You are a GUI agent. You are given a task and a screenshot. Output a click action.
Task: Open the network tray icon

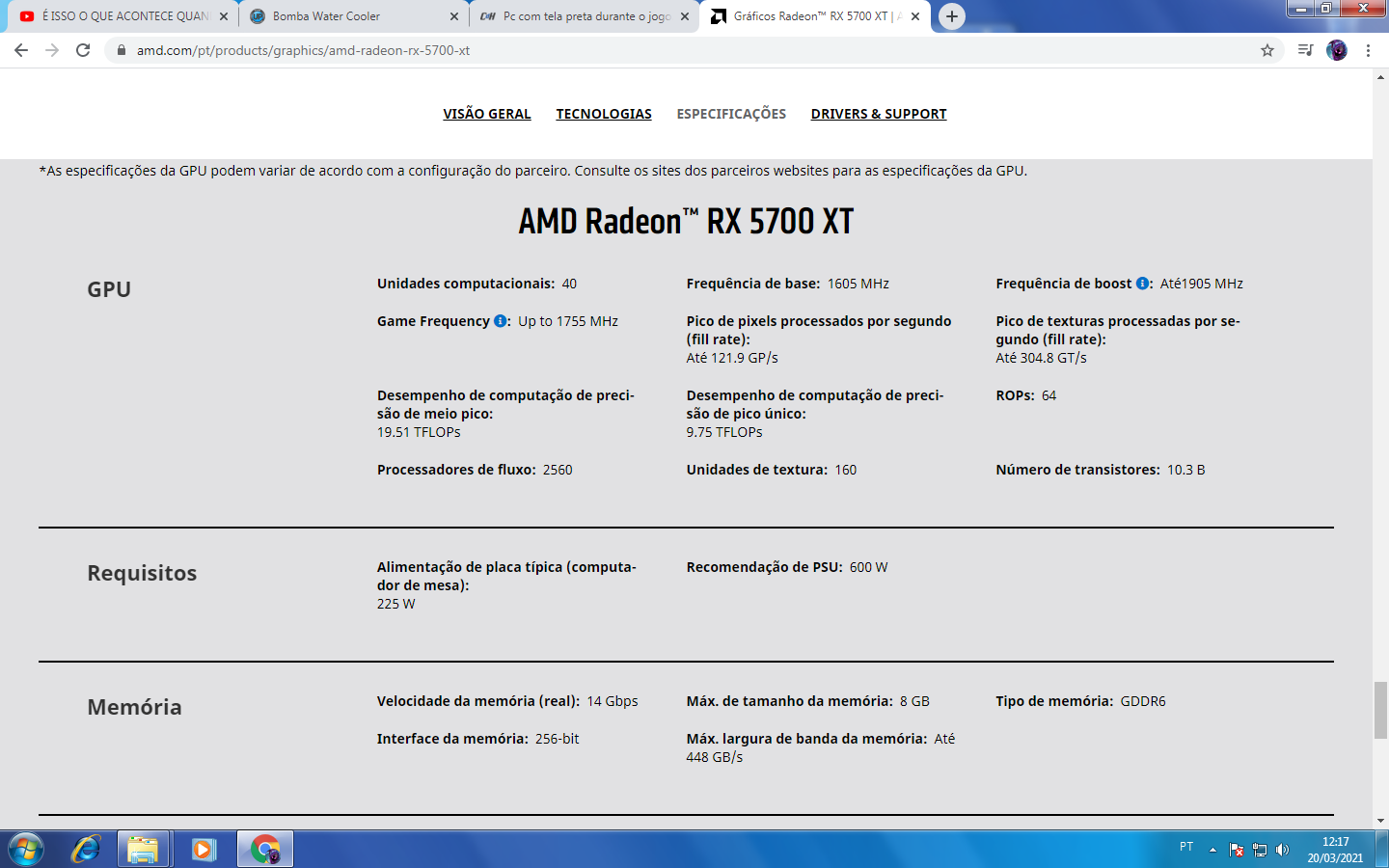tap(1260, 850)
